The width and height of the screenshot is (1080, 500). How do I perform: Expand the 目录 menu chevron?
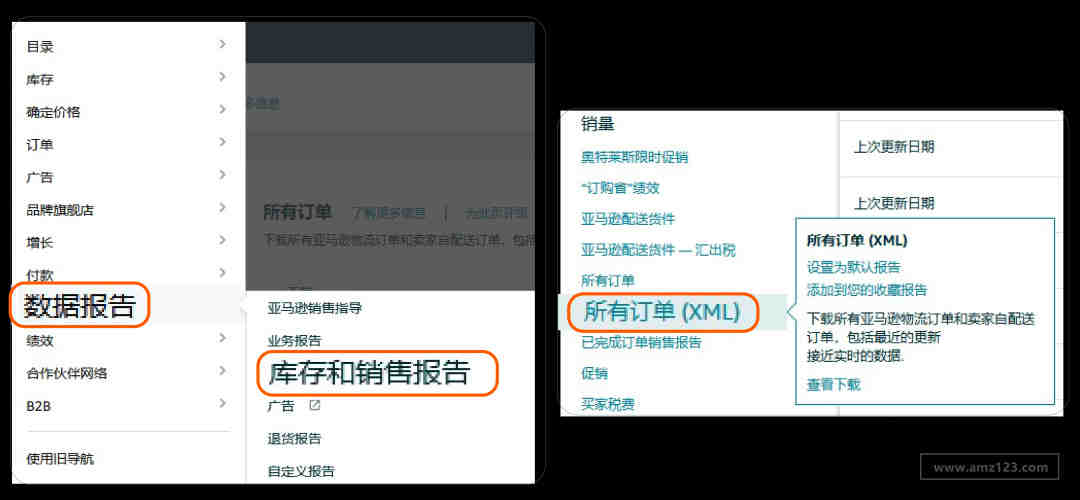click(x=222, y=45)
